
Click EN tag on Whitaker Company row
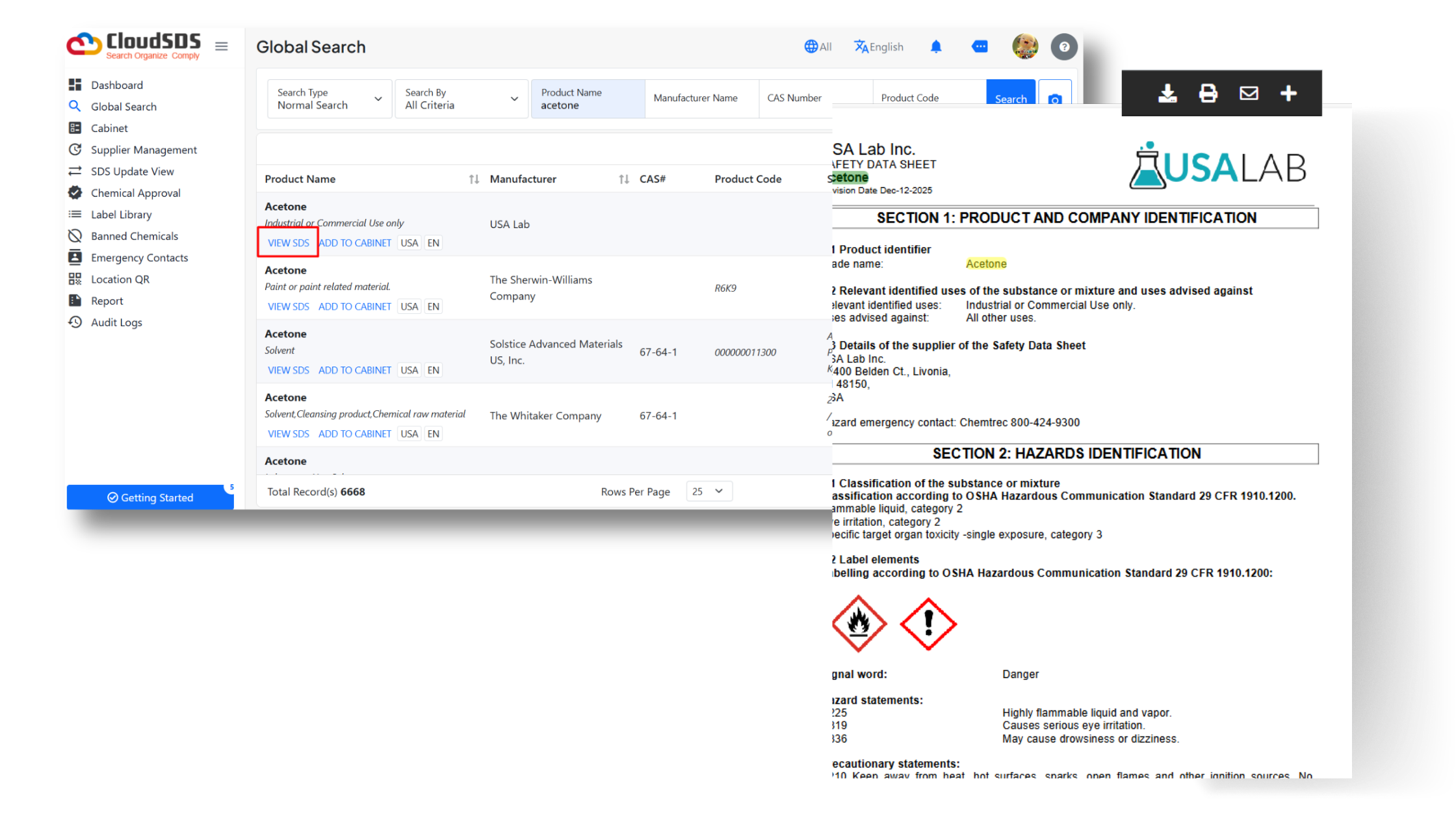pos(434,434)
